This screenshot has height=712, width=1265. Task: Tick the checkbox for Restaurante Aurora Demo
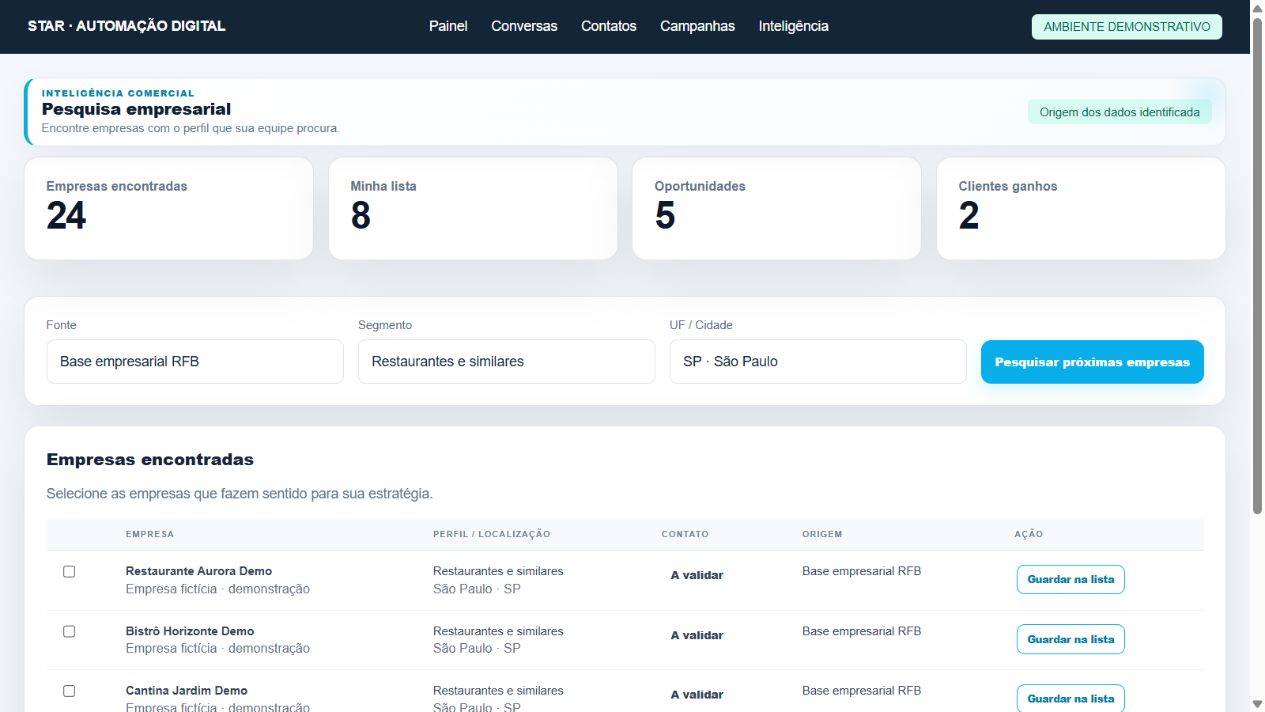(69, 572)
